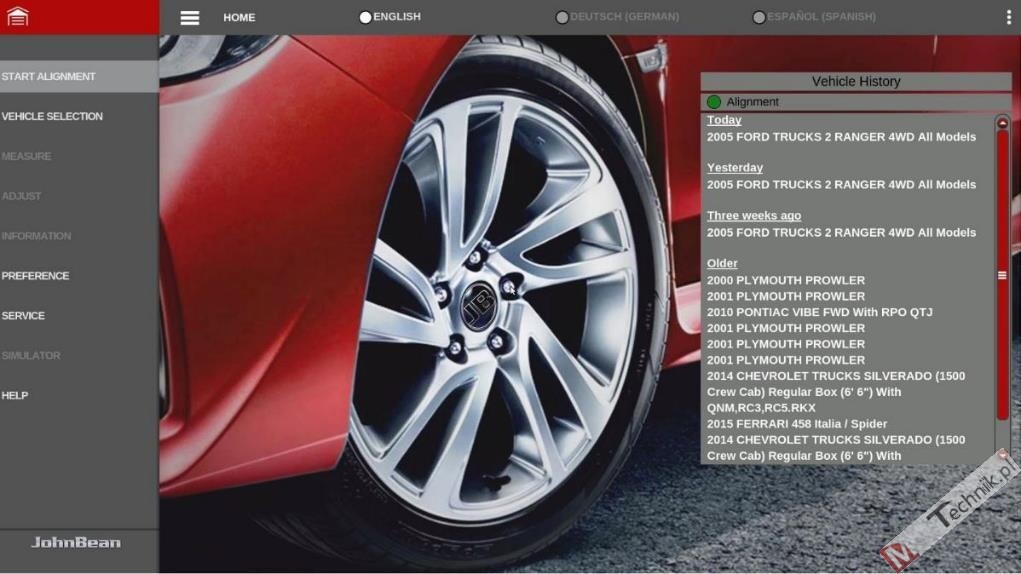Click the Three weeks ago heading
The height and width of the screenshot is (574, 1021).
(754, 215)
